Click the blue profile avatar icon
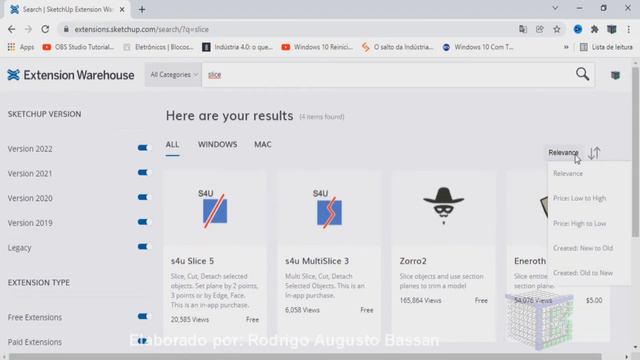Viewport: 640px width, 360px height. tap(578, 29)
